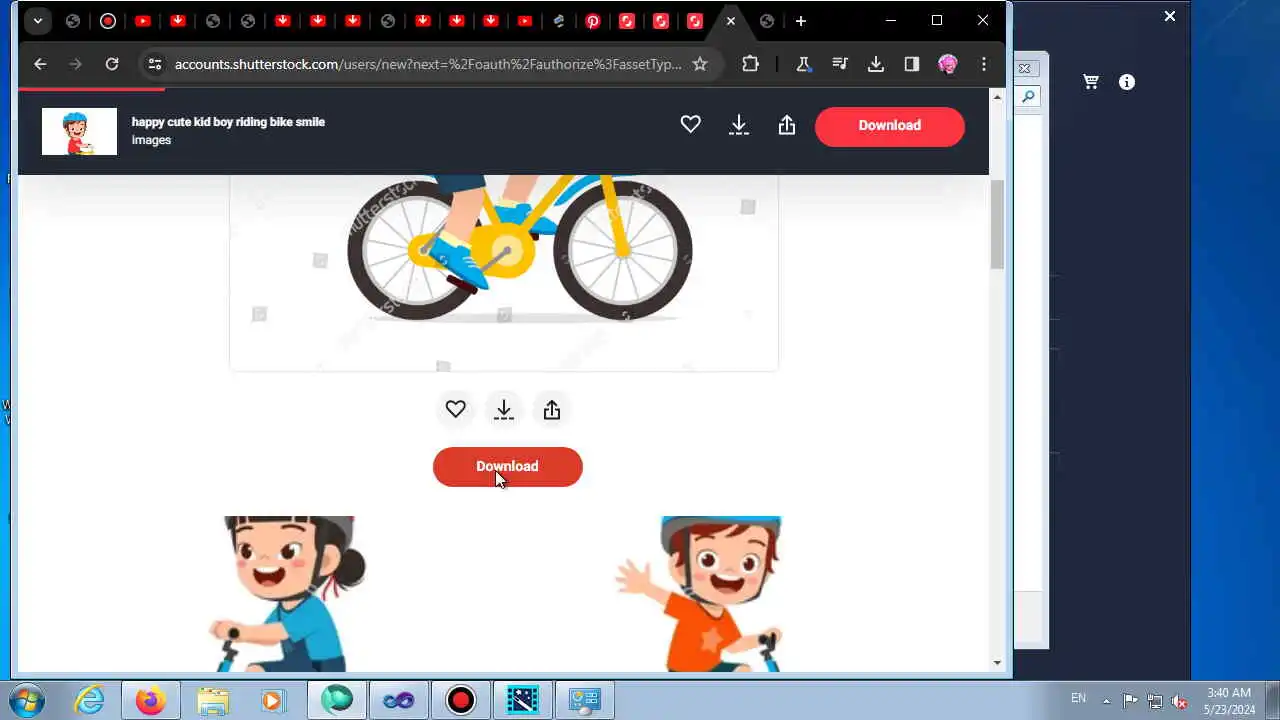The width and height of the screenshot is (1280, 720).
Task: Click the accounts.shutterstock.com address bar
Action: pyautogui.click(x=428, y=64)
